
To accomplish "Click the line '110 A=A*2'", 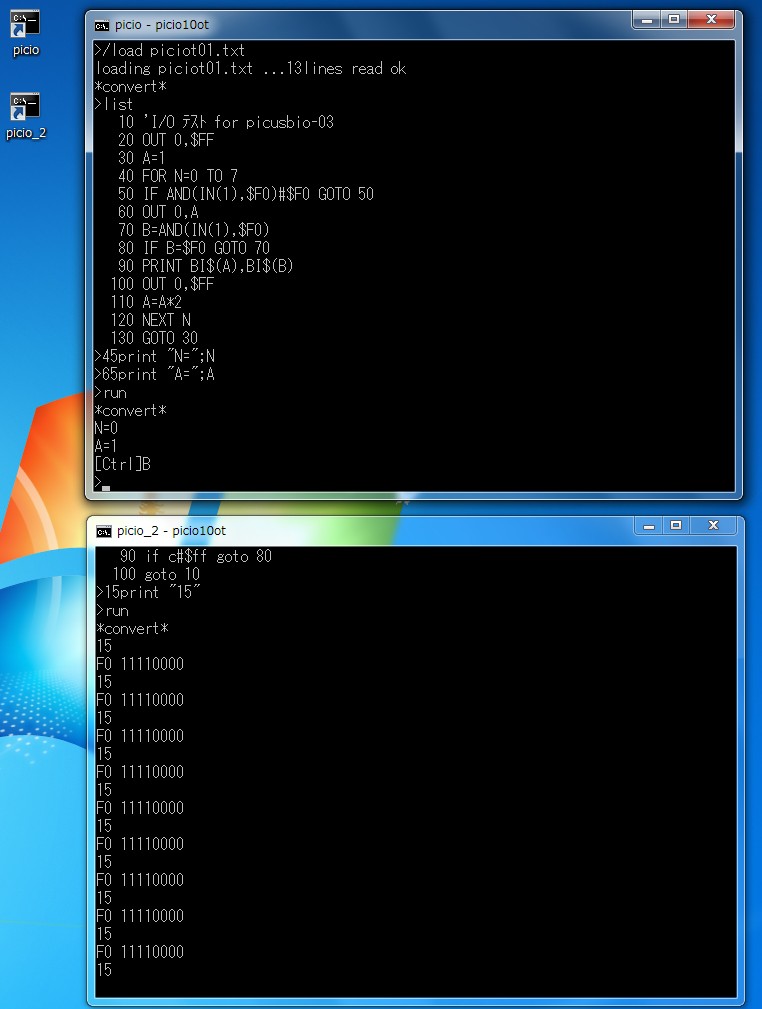I will coord(146,302).
